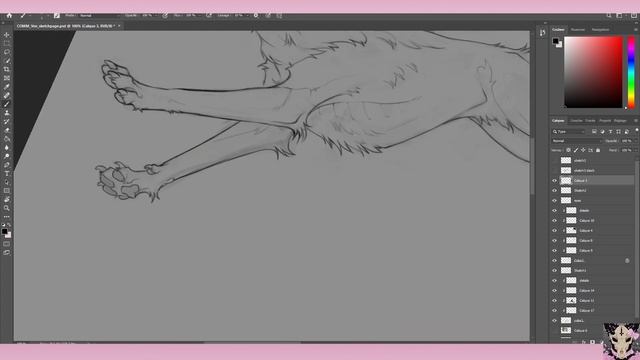
Task: Lock transparent pixels in Layers panel
Action: click(x=568, y=150)
